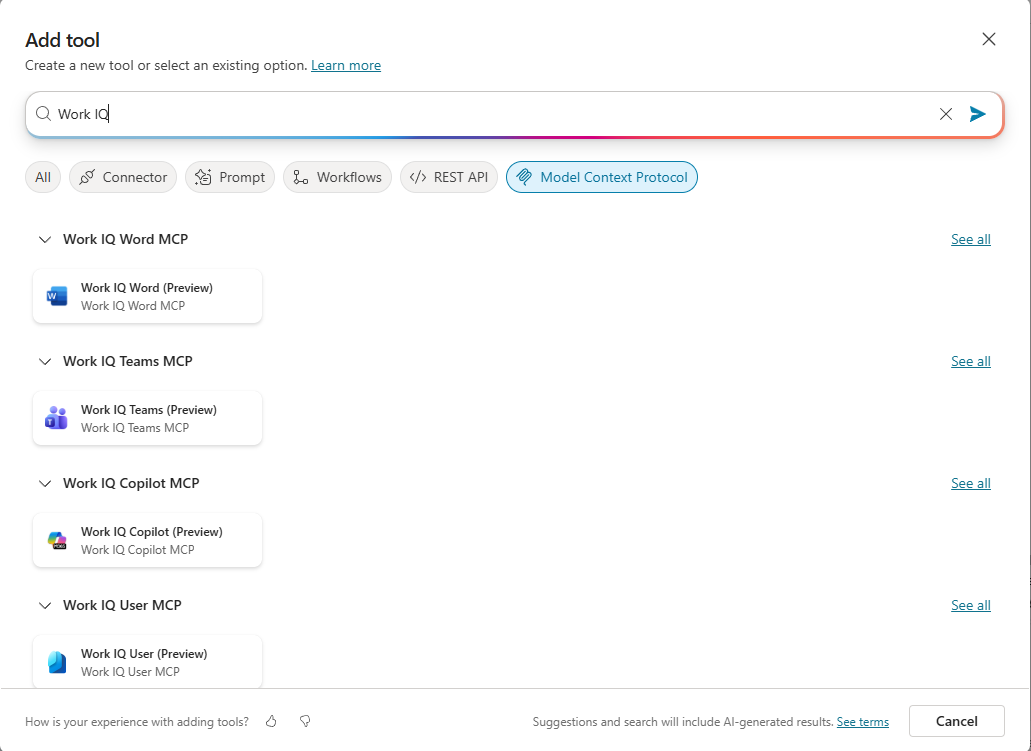Select the Work IQ Copilot (Preview) title
Screen dimensions: 1031x751
tap(152, 531)
